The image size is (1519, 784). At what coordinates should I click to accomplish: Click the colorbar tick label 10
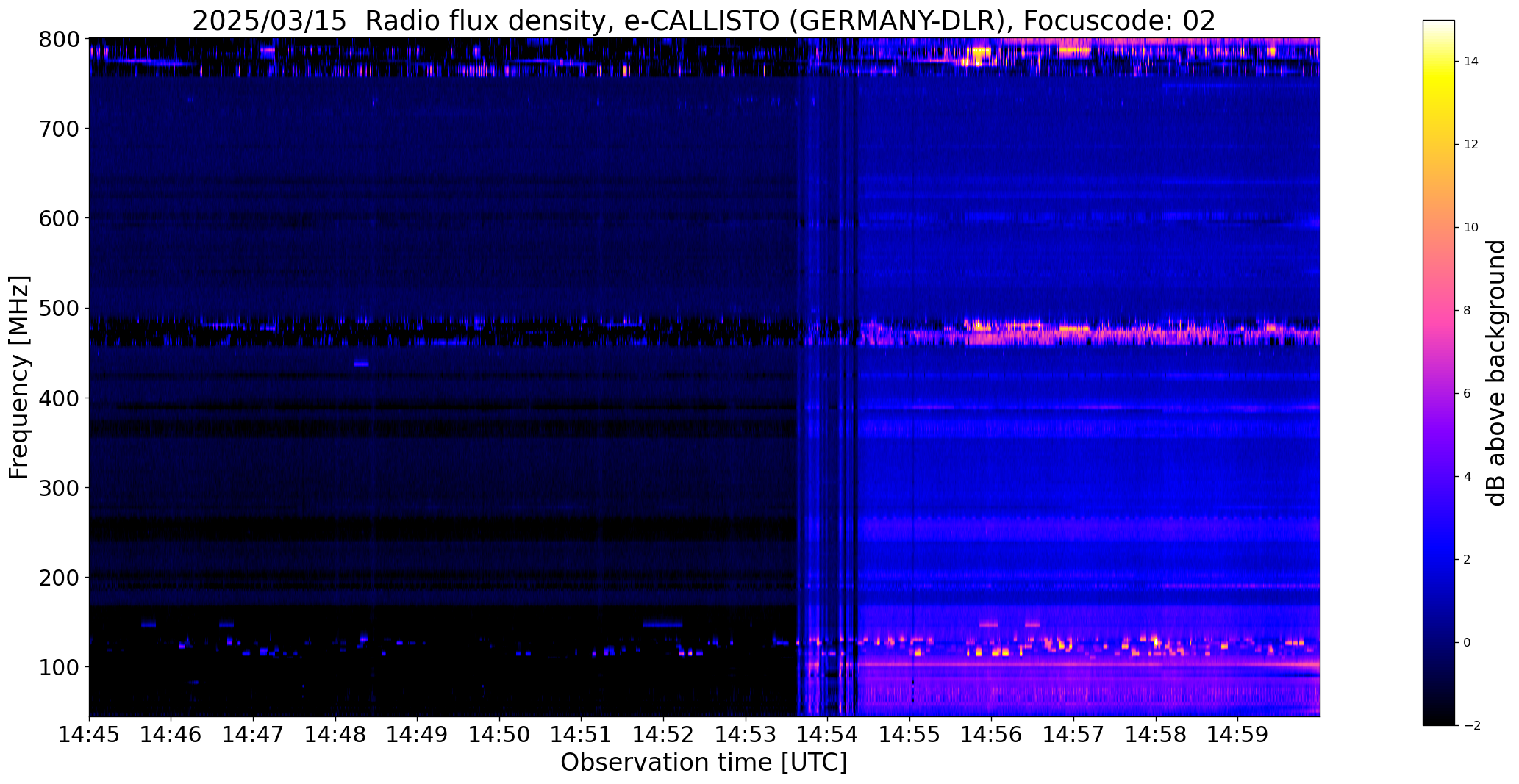pos(1471,228)
